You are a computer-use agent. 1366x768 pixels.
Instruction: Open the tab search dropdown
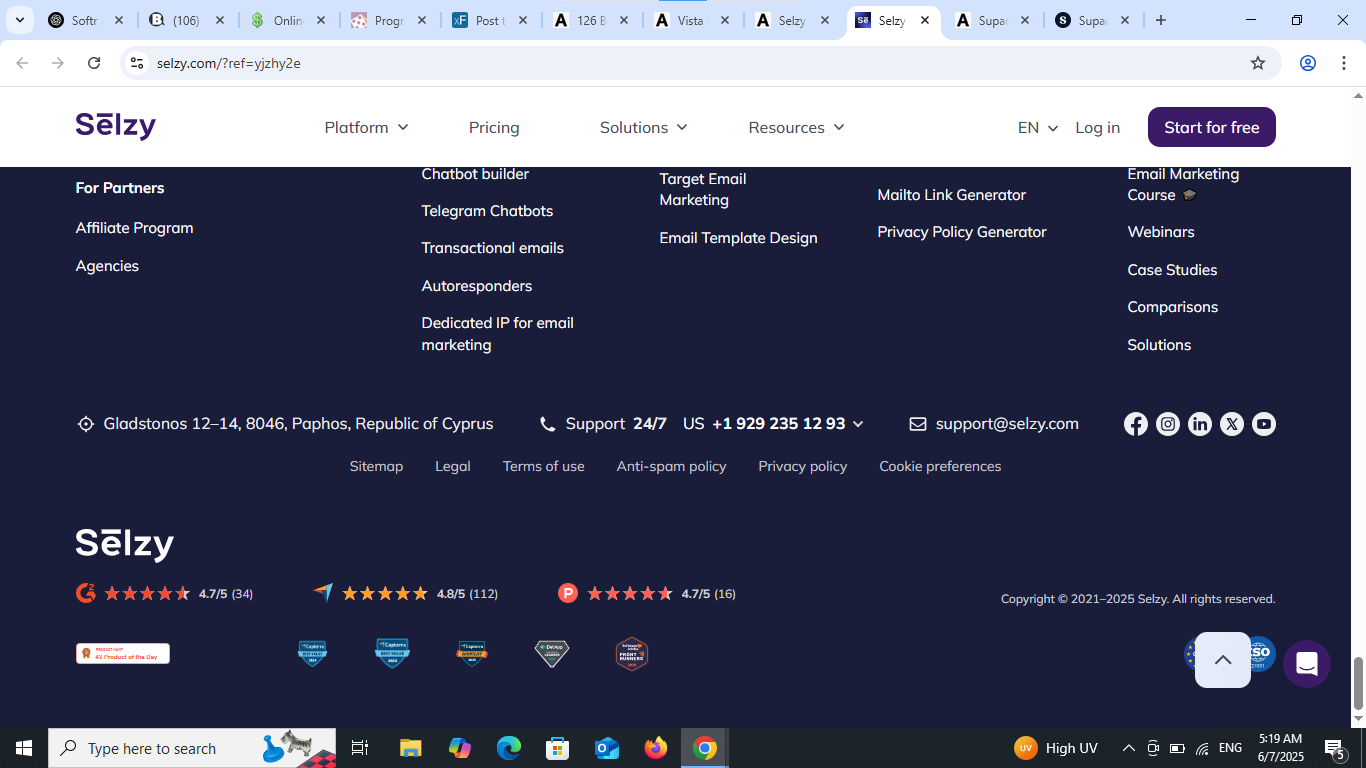tap(19, 20)
